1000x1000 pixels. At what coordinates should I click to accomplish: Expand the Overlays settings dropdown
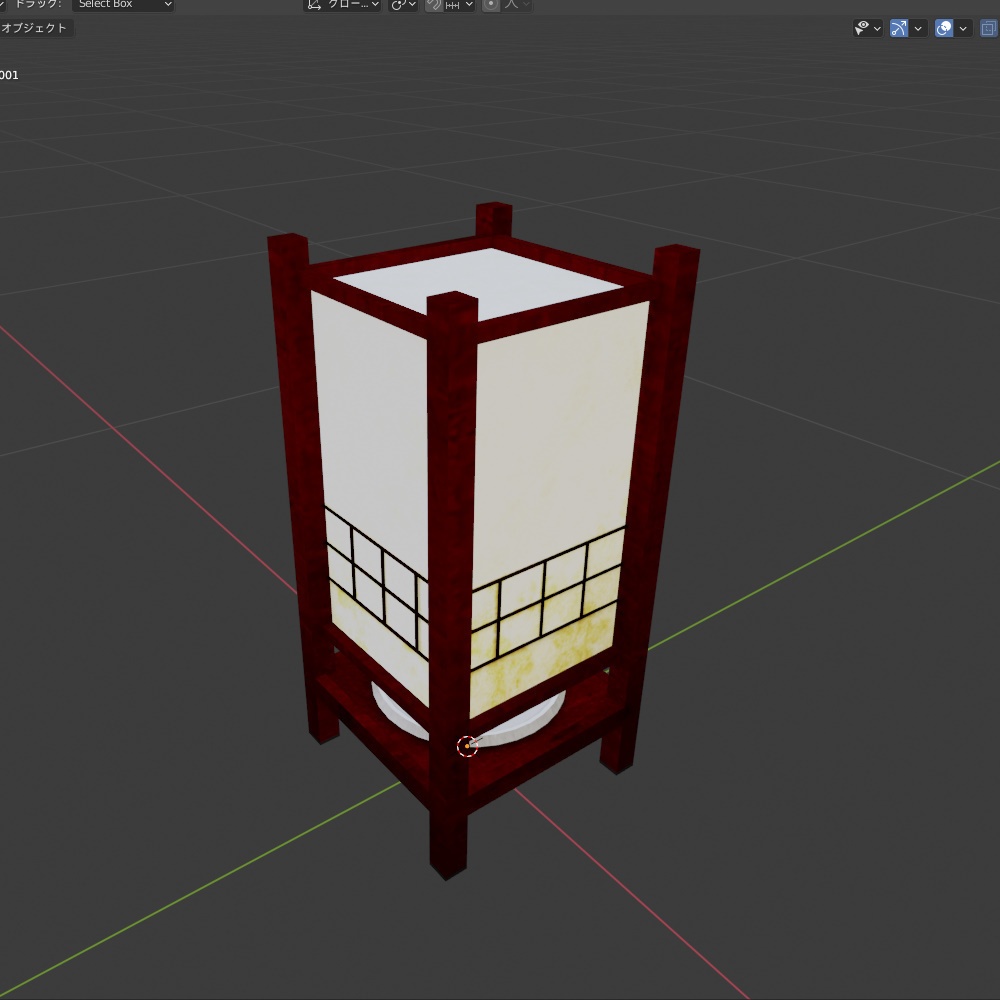click(x=962, y=28)
